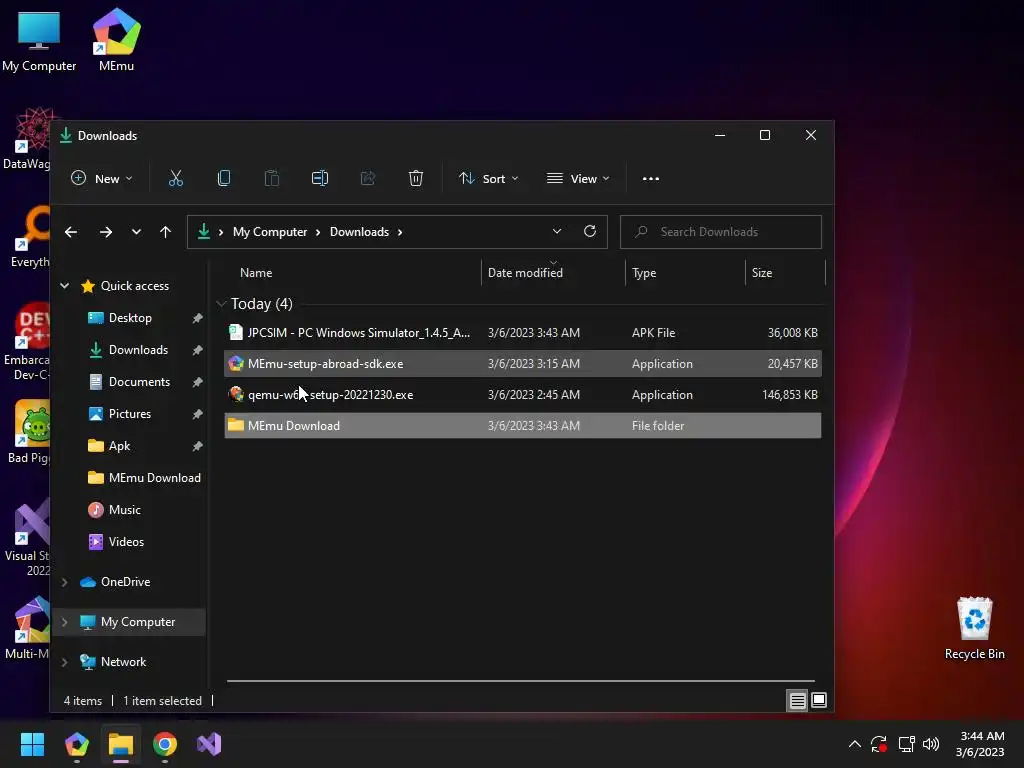Open MEmu shortcut on the desktop
Image resolution: width=1024 pixels, height=768 pixels.
(x=116, y=39)
